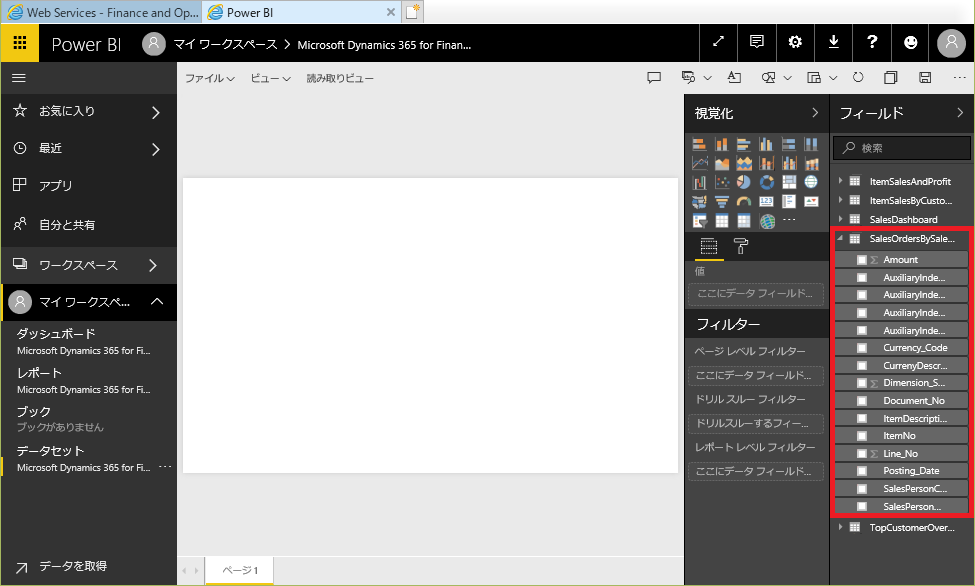The width and height of the screenshot is (975, 586).
Task: Select the ArcGIS globe map visual
Action: pyautogui.click(x=766, y=221)
